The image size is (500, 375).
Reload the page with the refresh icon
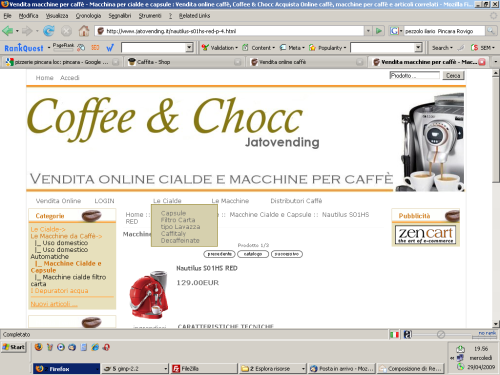(x=49, y=31)
